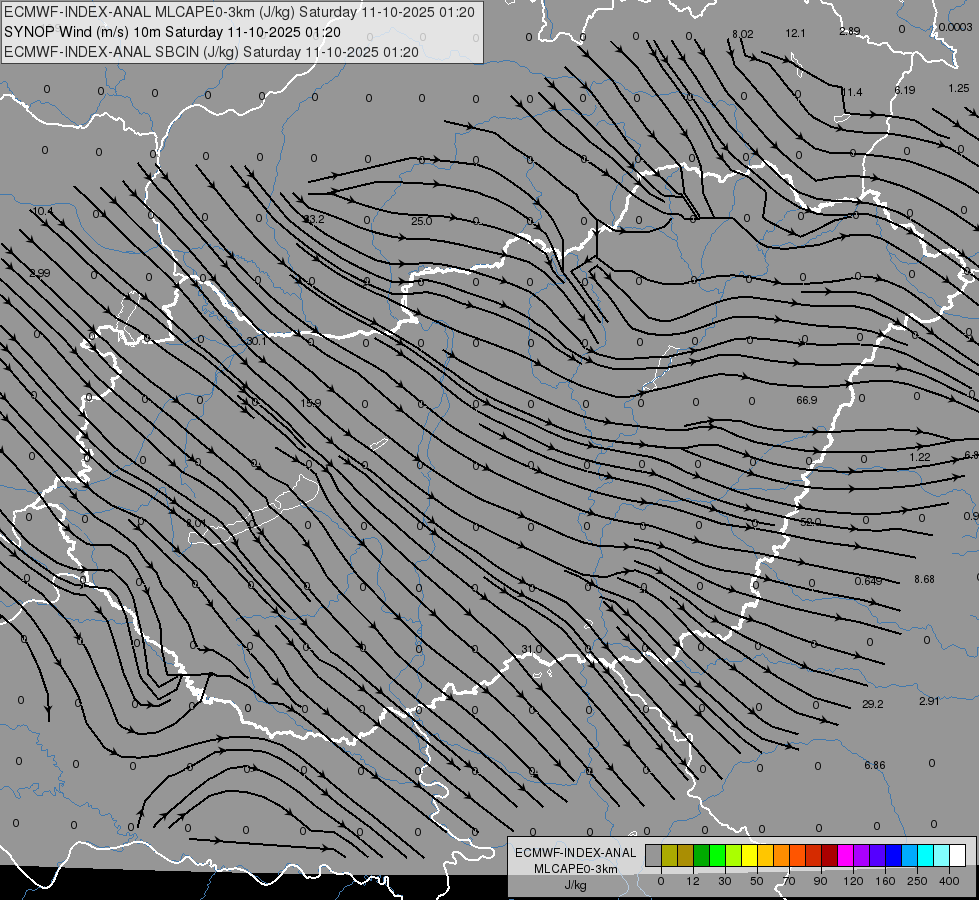Click the 31.0 value near the border
This screenshot has width=979, height=900.
531,650
